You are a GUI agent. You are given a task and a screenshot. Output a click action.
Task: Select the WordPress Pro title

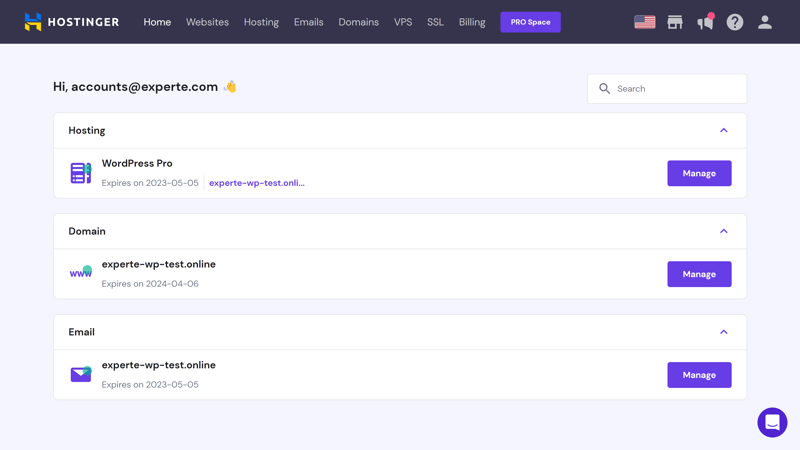tap(137, 163)
